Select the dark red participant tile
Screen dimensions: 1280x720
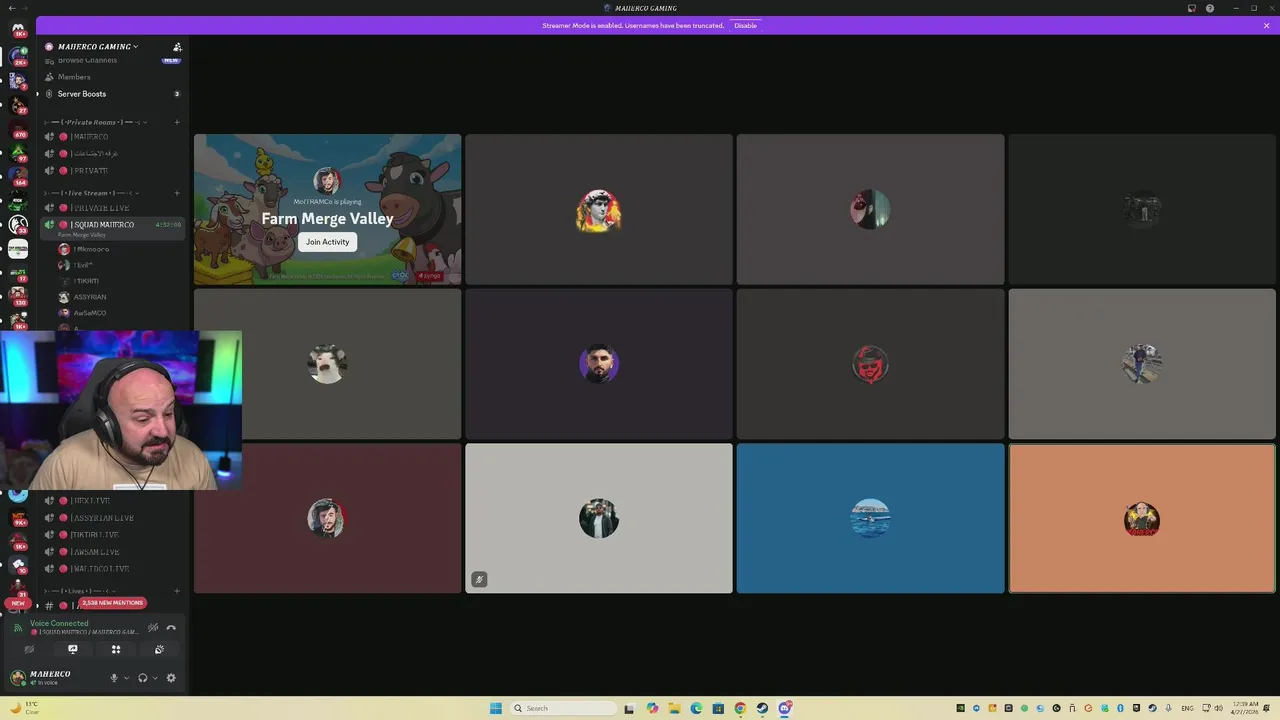(327, 518)
